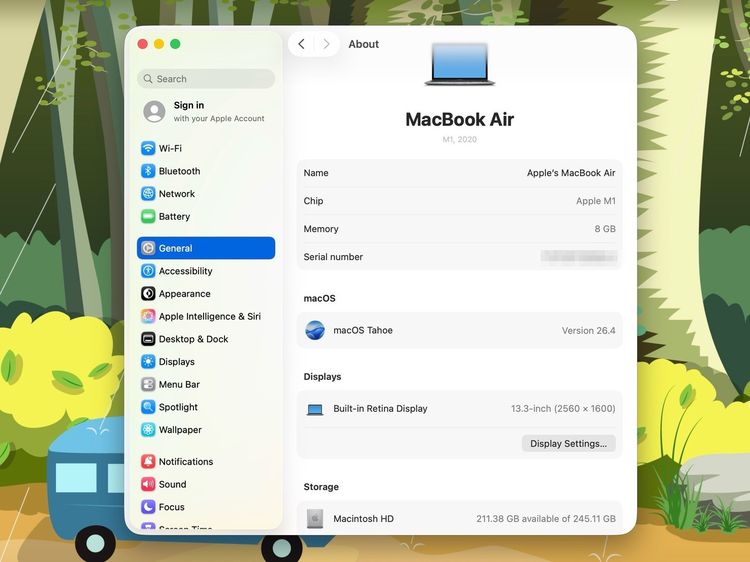Click the blurred serial number value
Viewport: 750px width, 562px height.
579,257
